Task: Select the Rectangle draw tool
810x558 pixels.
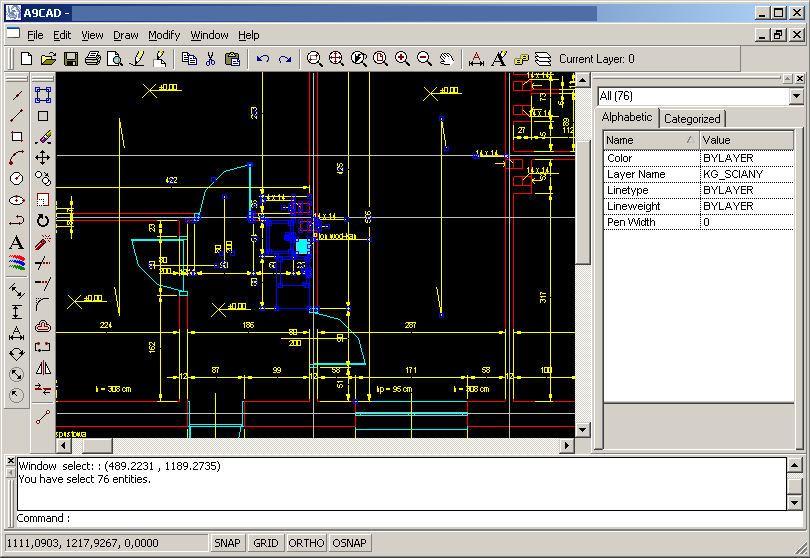Action: pyautogui.click(x=17, y=136)
